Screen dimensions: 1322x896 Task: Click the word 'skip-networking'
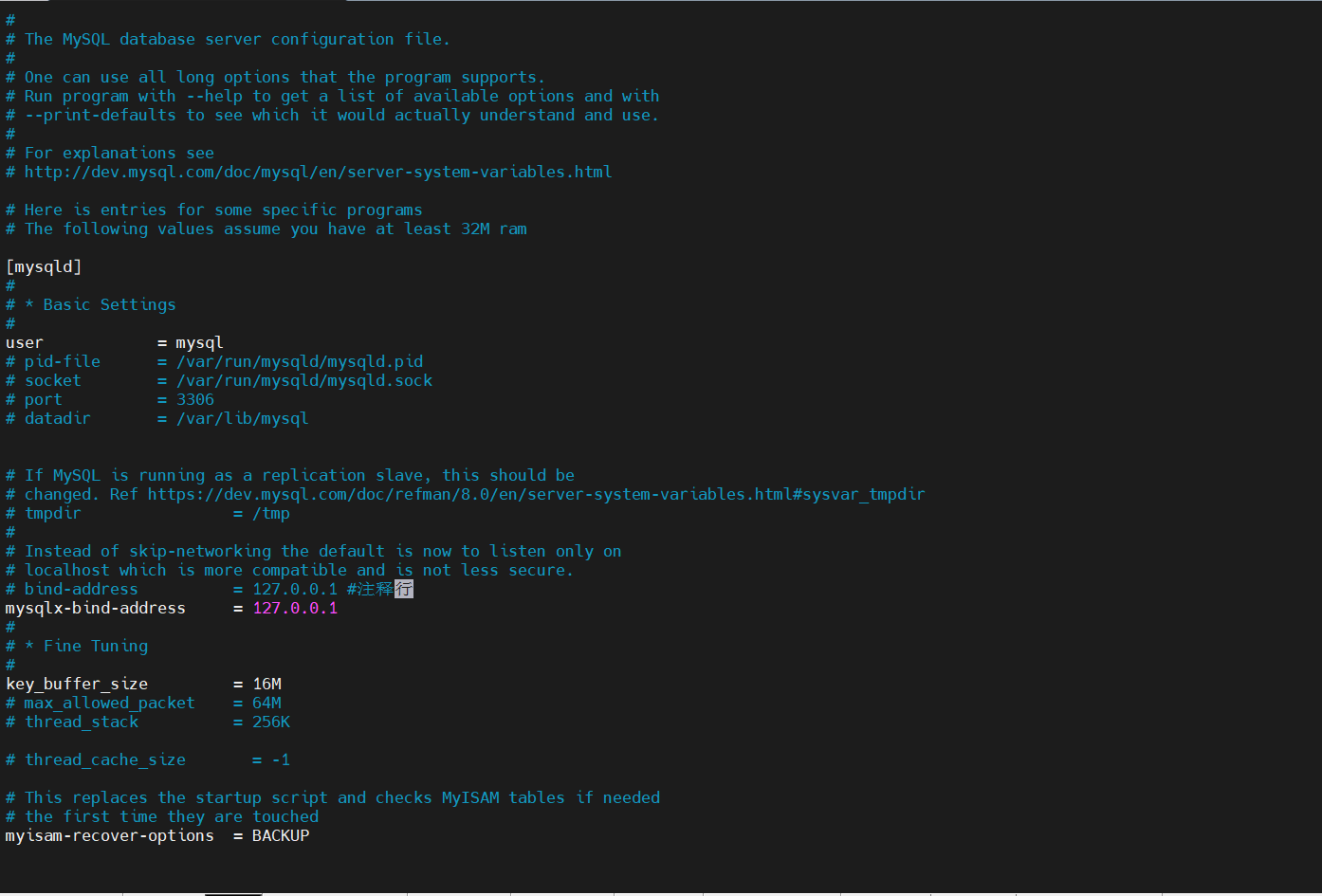click(200, 551)
